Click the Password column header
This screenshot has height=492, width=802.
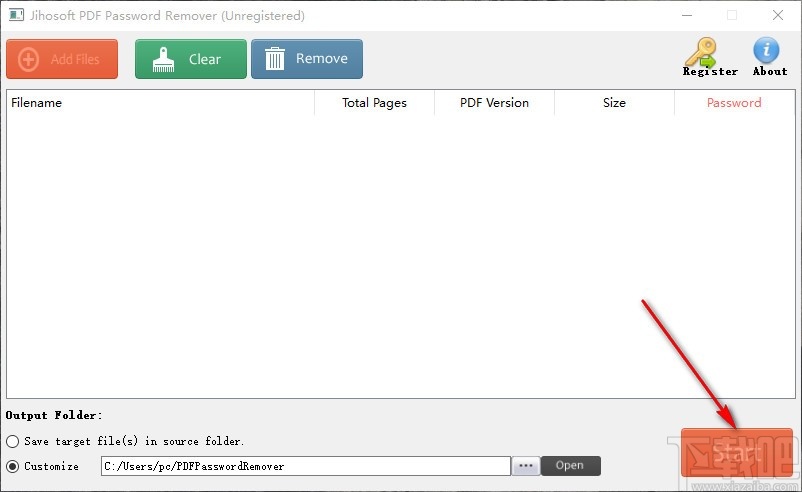(x=734, y=103)
